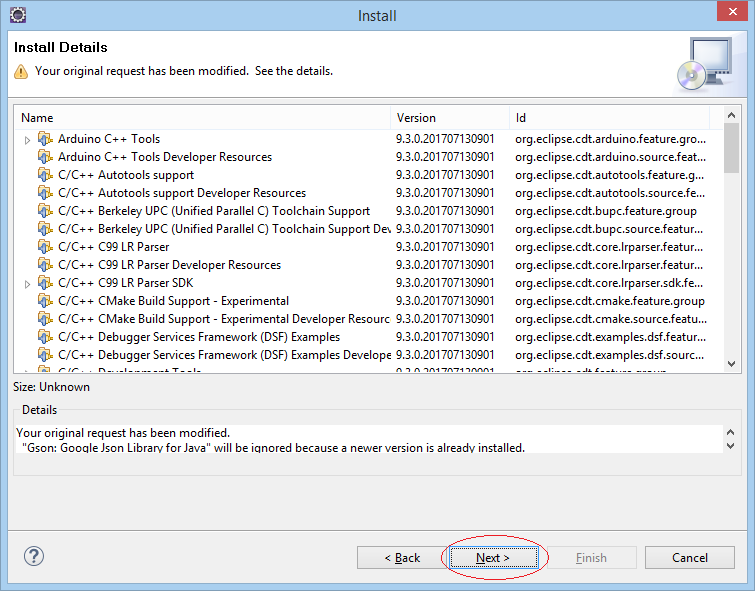Viewport: 755px width, 591px height.
Task: Click the feature list vertical scrollbar thumb
Action: [x=731, y=148]
